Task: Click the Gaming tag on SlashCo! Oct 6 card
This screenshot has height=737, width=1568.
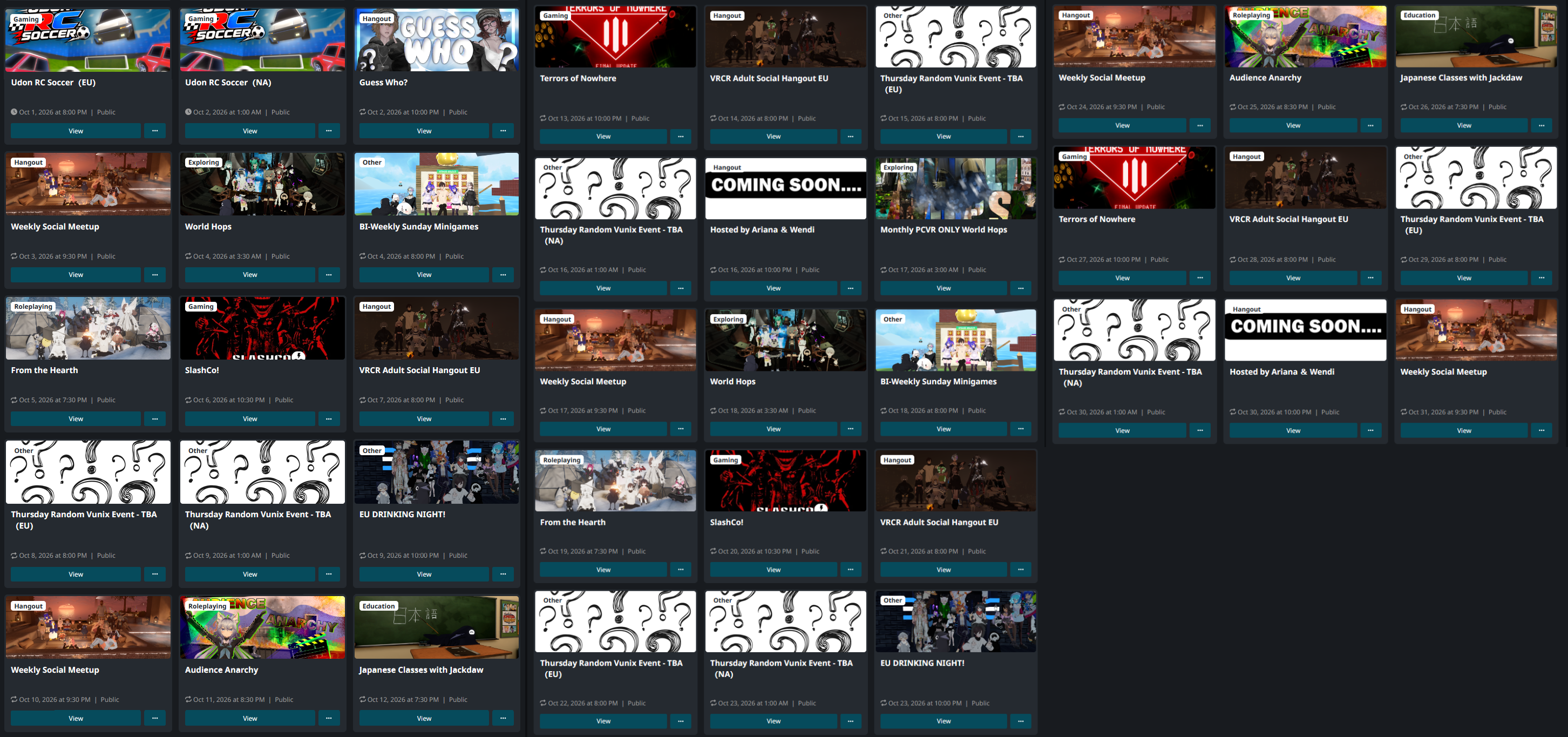Action: (x=201, y=306)
